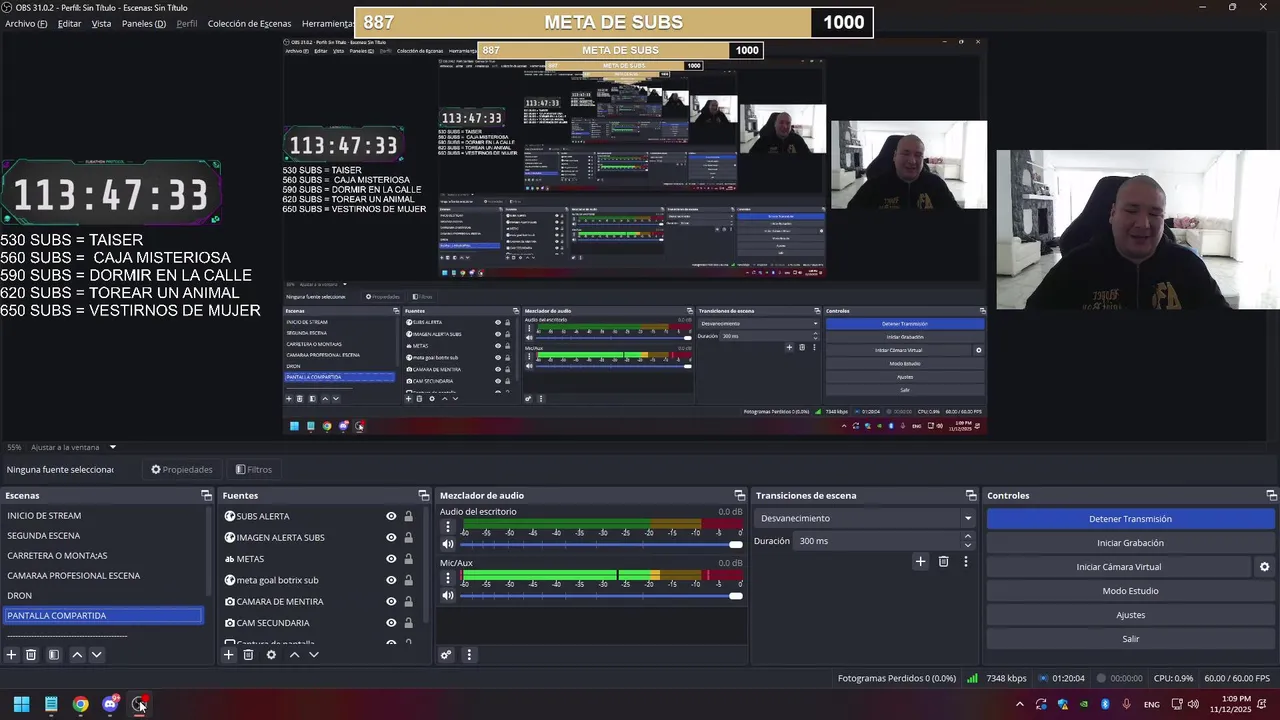Move source down in Fuentes toolbar
This screenshot has width=1280, height=720.
point(313,655)
